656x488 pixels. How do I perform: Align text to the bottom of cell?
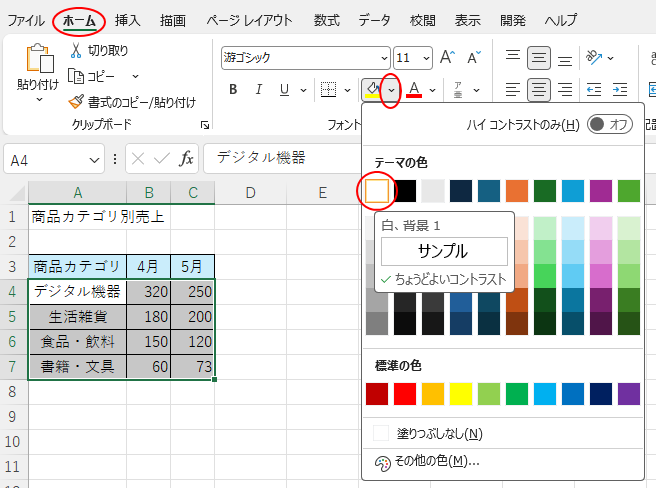pyautogui.click(x=565, y=59)
